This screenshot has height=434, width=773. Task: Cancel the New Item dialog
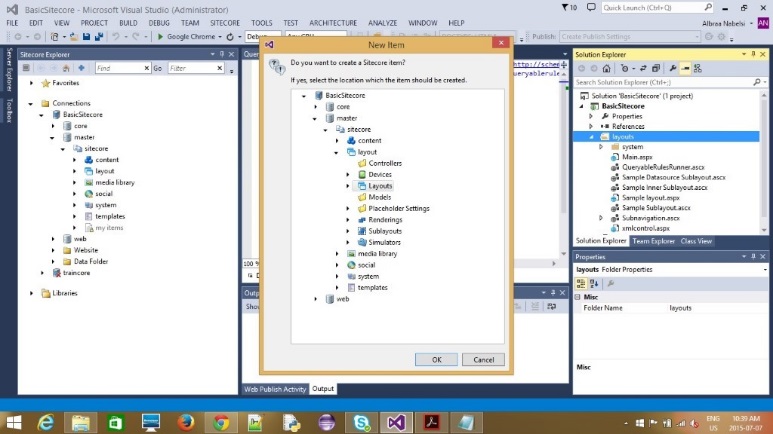(483, 360)
